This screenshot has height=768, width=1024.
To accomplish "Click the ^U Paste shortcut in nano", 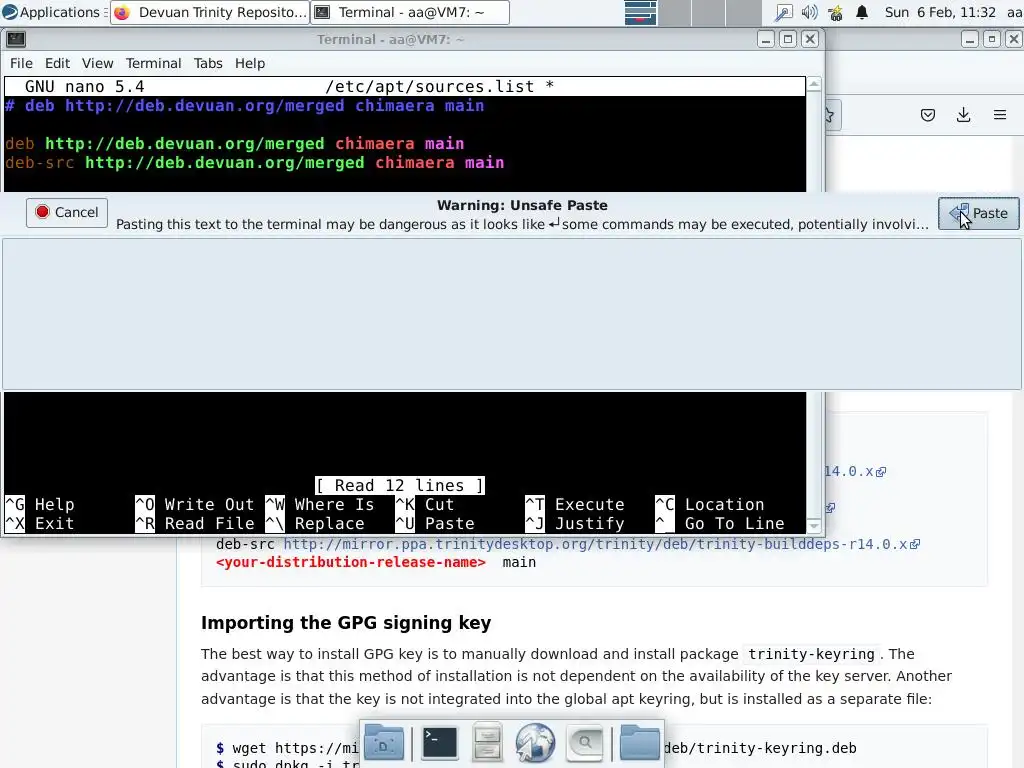I will coord(435,523).
